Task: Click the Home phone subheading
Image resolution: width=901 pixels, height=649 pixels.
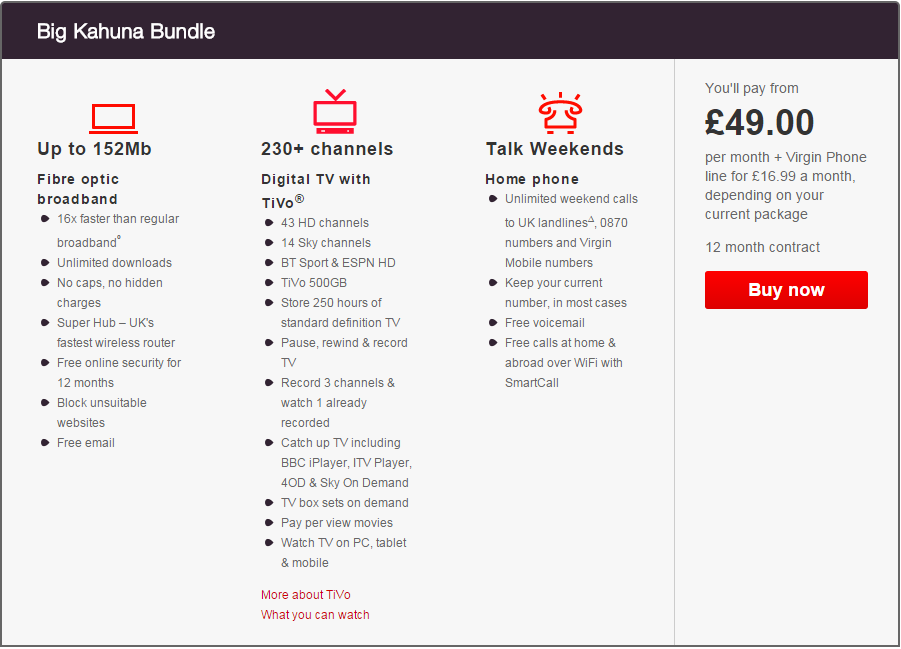Action: [x=532, y=179]
